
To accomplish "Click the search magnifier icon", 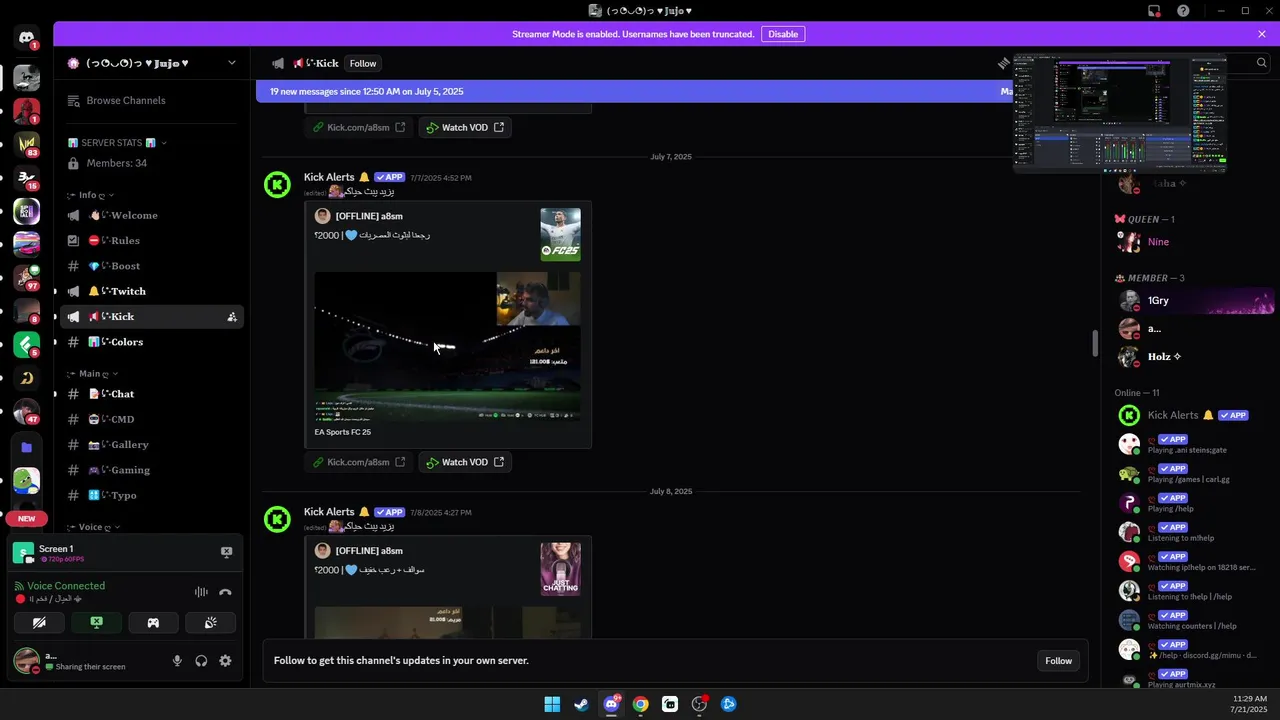I will pos(1261,63).
